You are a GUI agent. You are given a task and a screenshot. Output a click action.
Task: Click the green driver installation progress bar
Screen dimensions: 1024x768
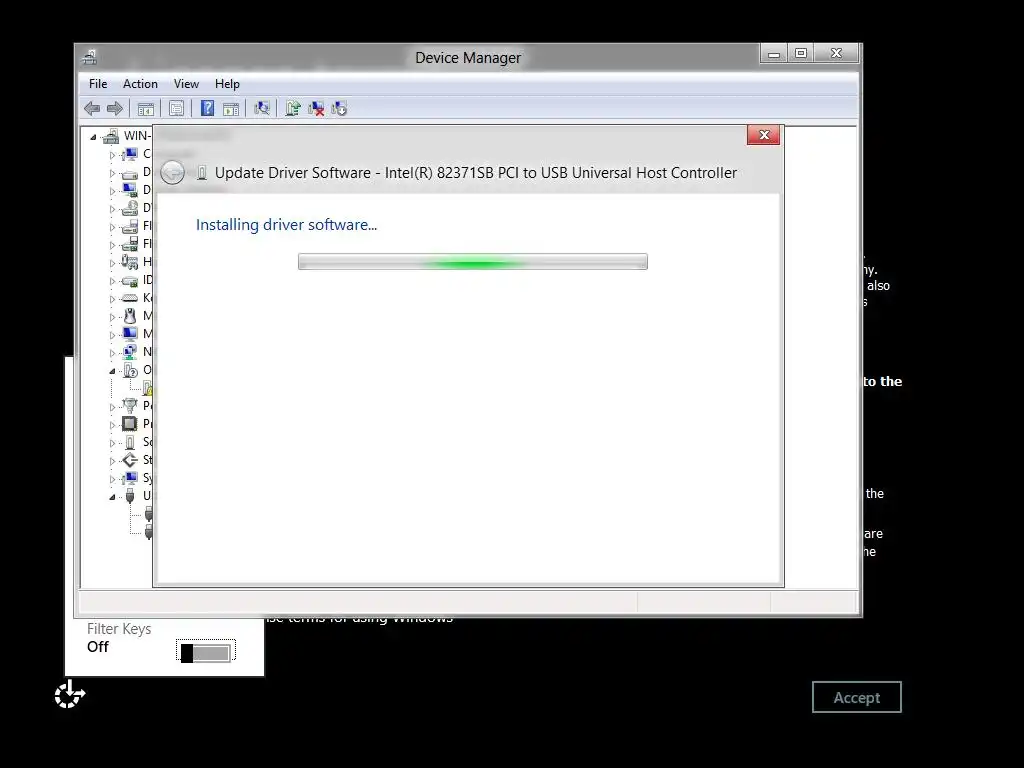(x=473, y=262)
